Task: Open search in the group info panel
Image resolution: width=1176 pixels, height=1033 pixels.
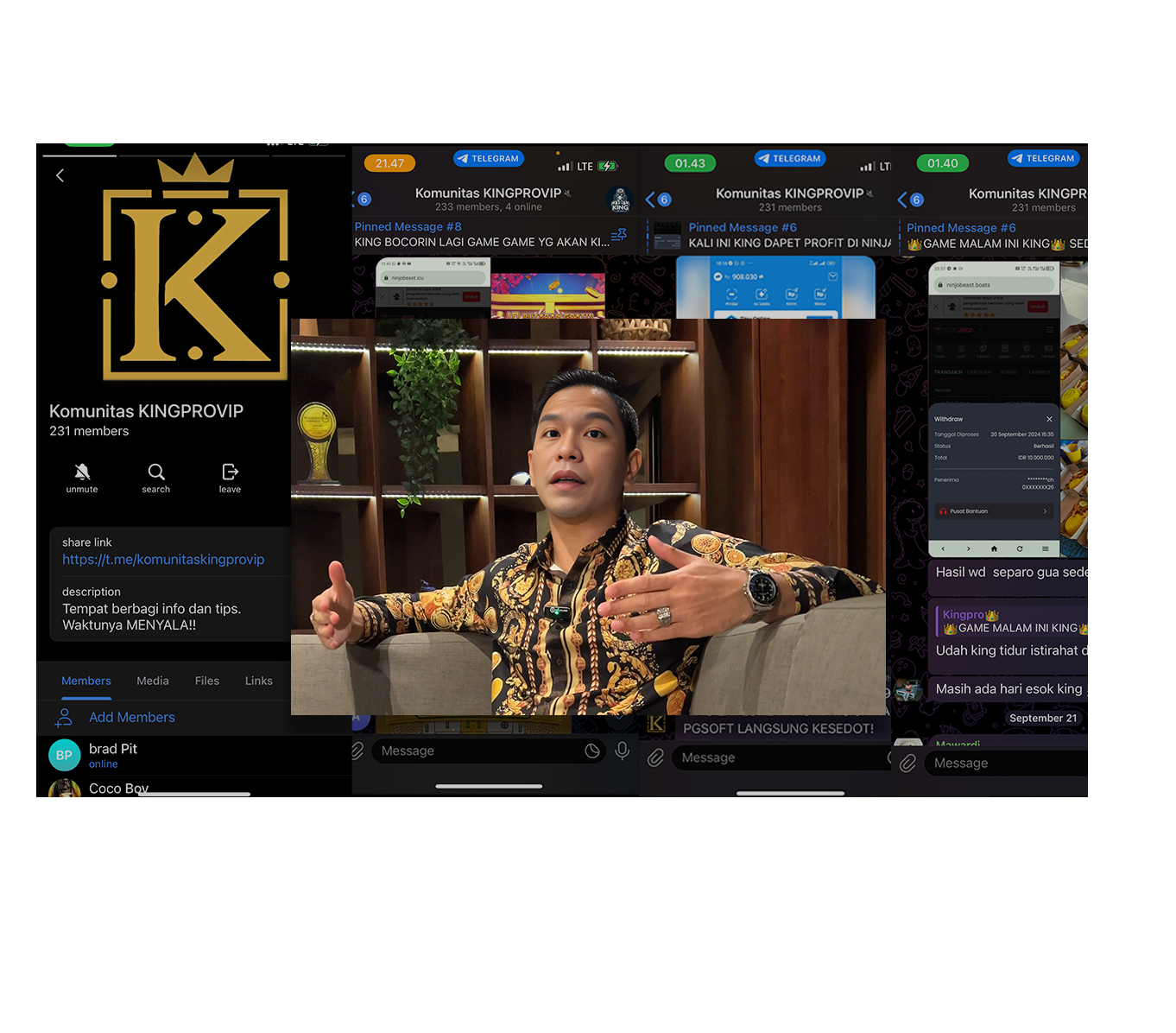Action: click(156, 478)
